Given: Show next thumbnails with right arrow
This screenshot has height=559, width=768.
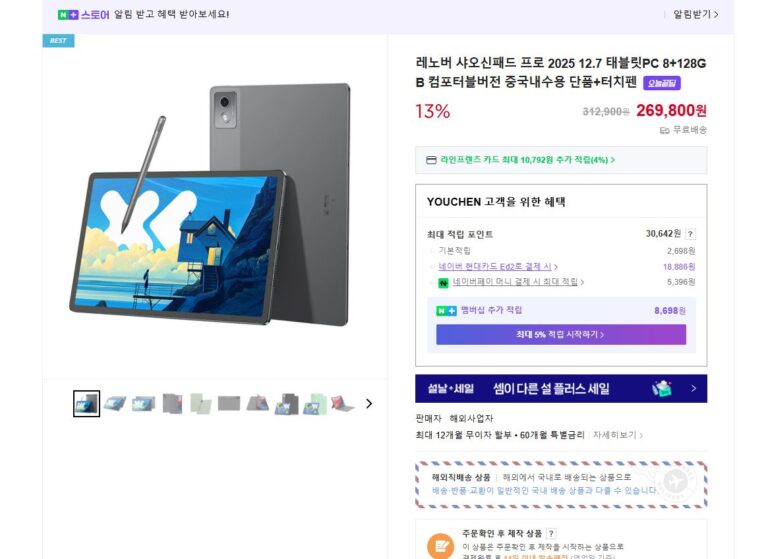Looking at the screenshot, I should point(369,403).
